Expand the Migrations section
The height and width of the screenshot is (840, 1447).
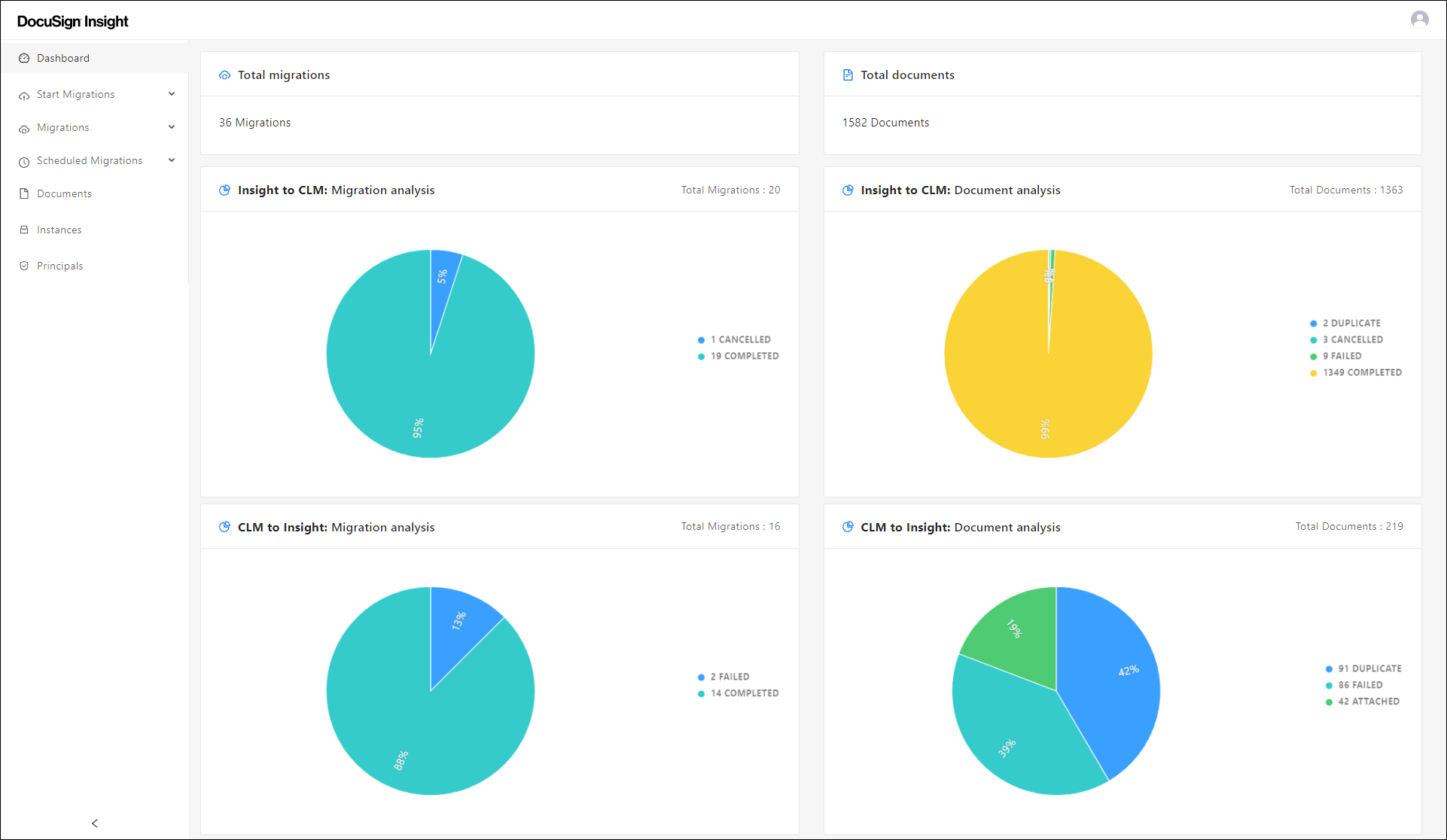coord(172,126)
